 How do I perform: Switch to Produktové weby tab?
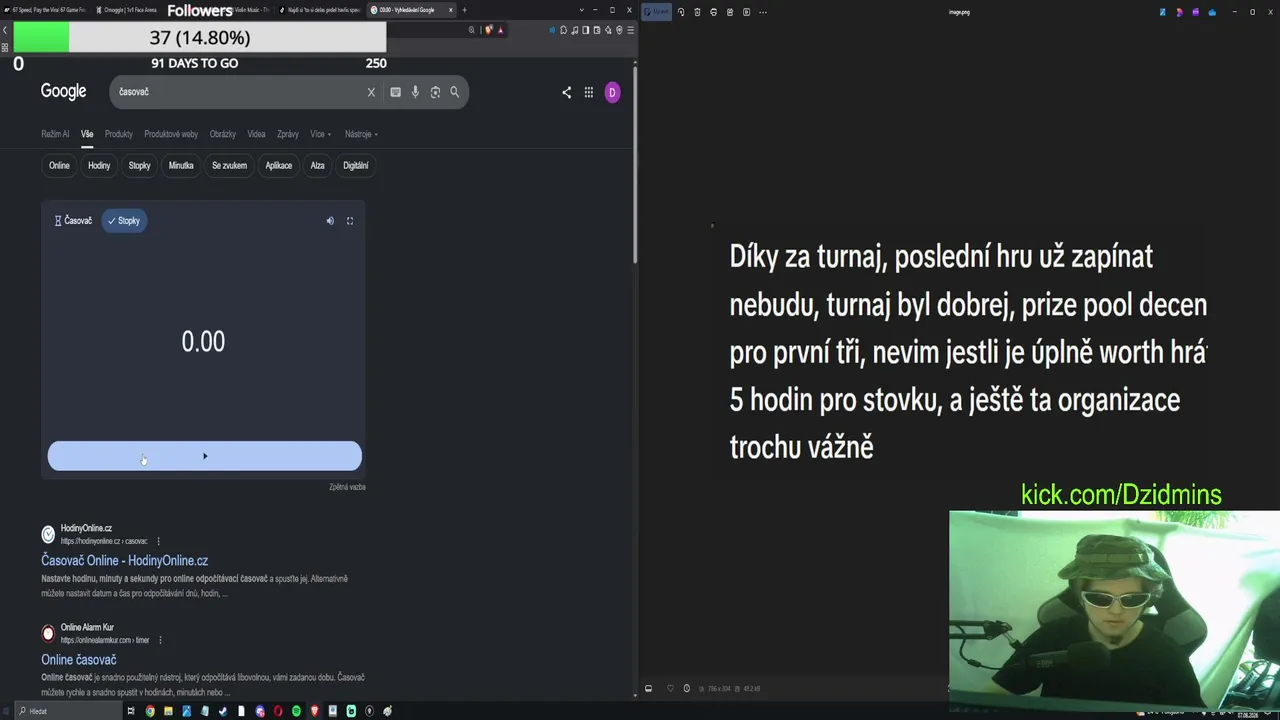[x=171, y=134]
